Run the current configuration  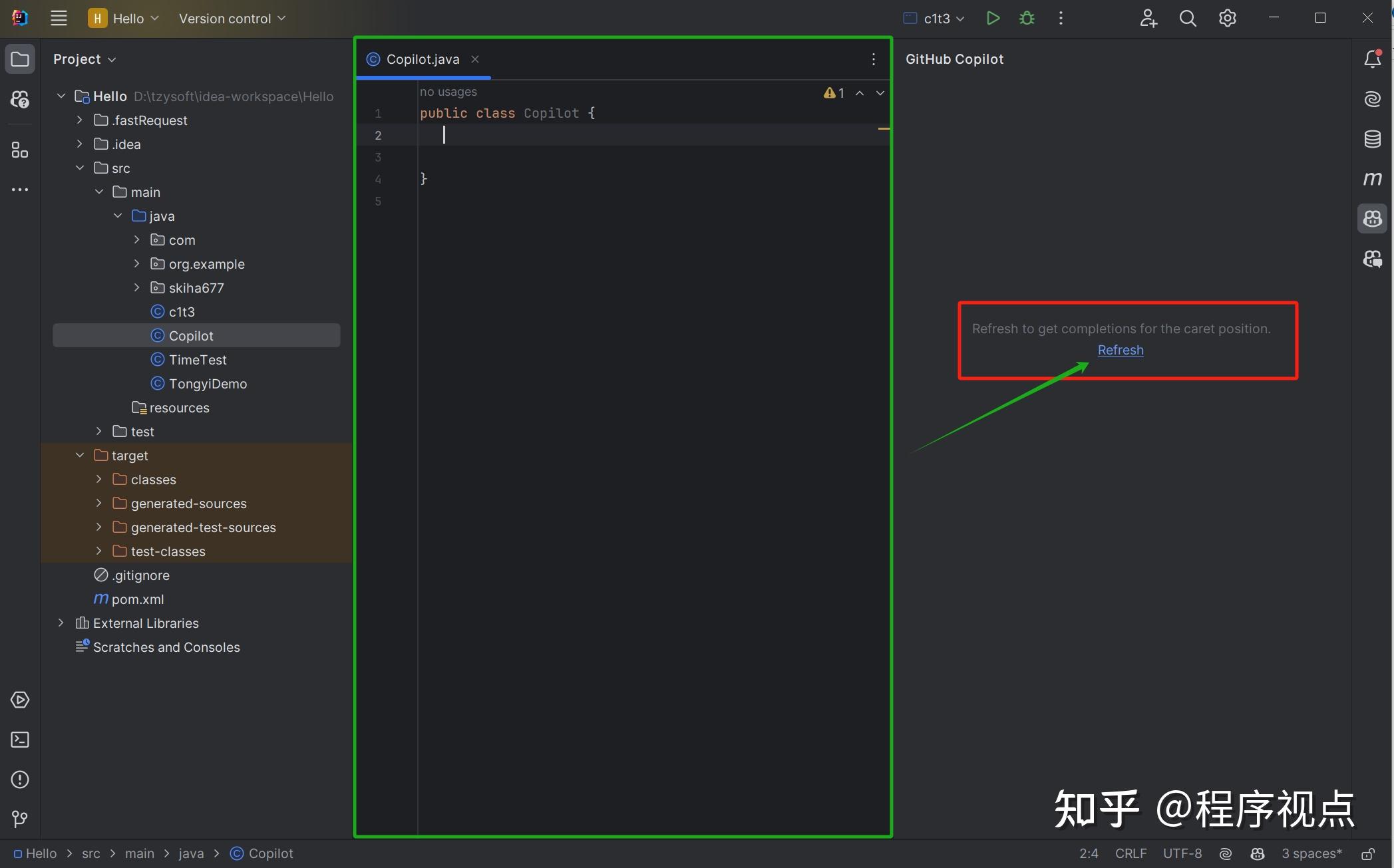[x=993, y=18]
